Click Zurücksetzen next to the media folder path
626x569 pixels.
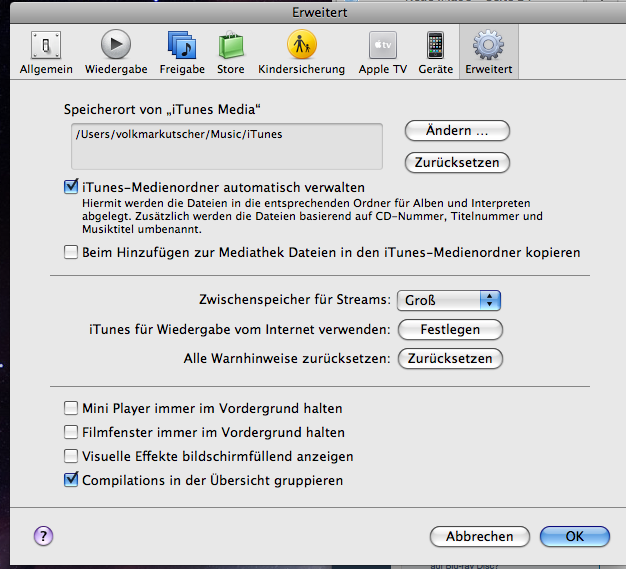(x=457, y=163)
